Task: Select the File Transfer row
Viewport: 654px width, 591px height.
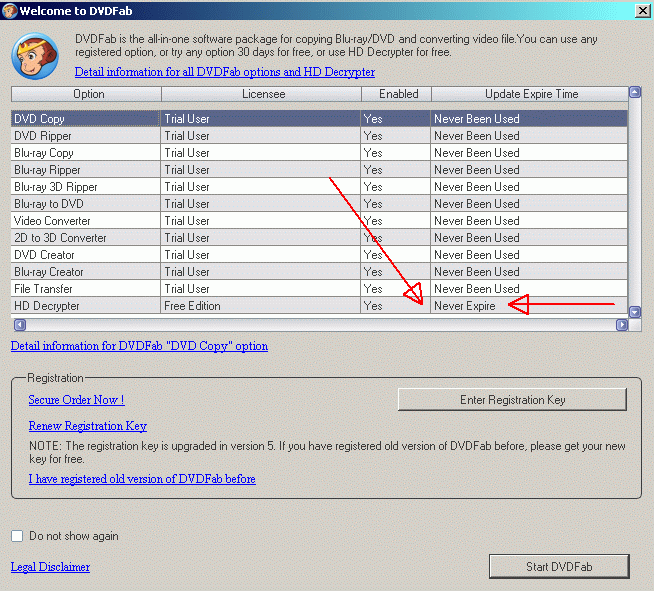Action: pos(319,289)
